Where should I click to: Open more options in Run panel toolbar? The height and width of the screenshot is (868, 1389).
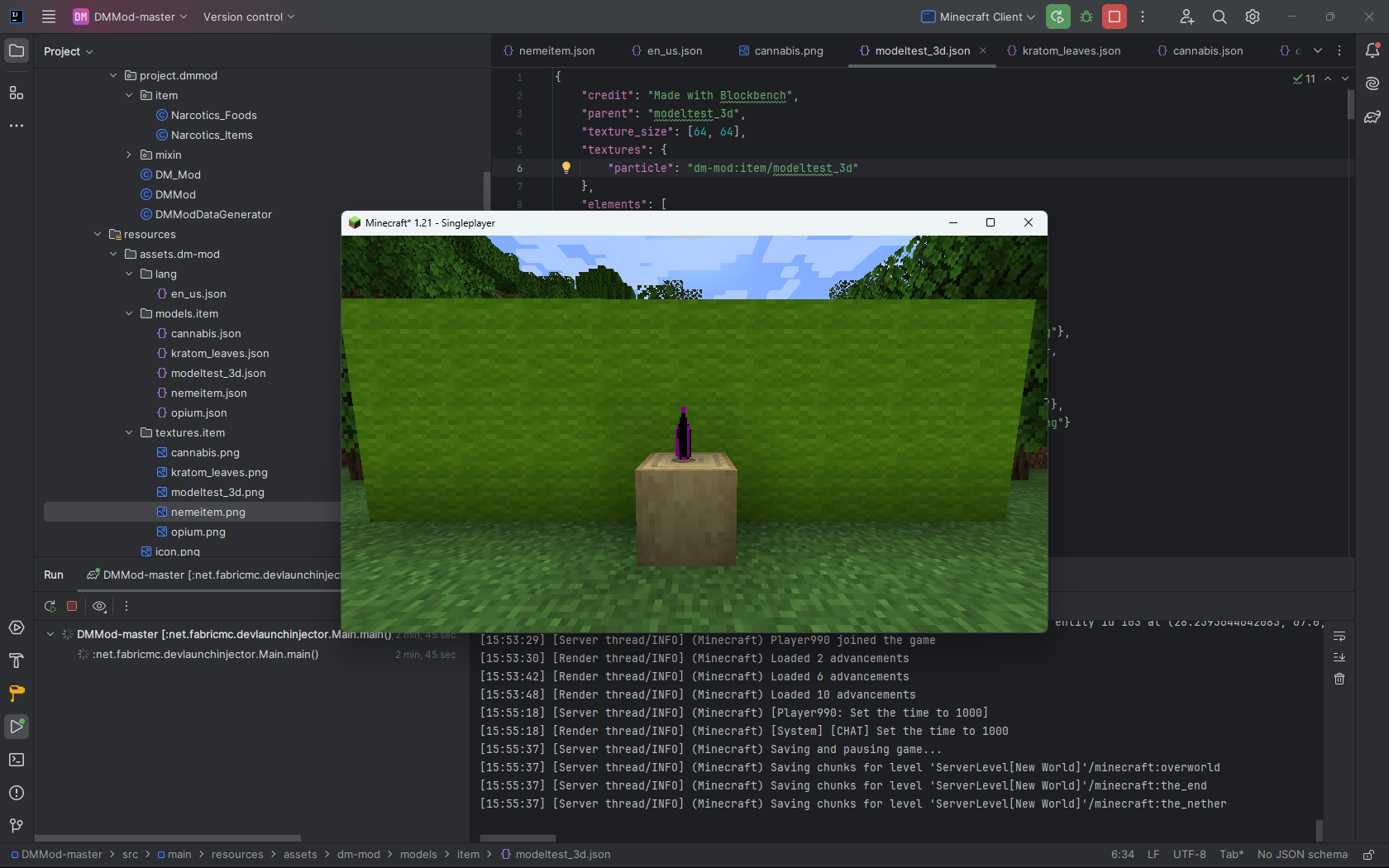(126, 606)
